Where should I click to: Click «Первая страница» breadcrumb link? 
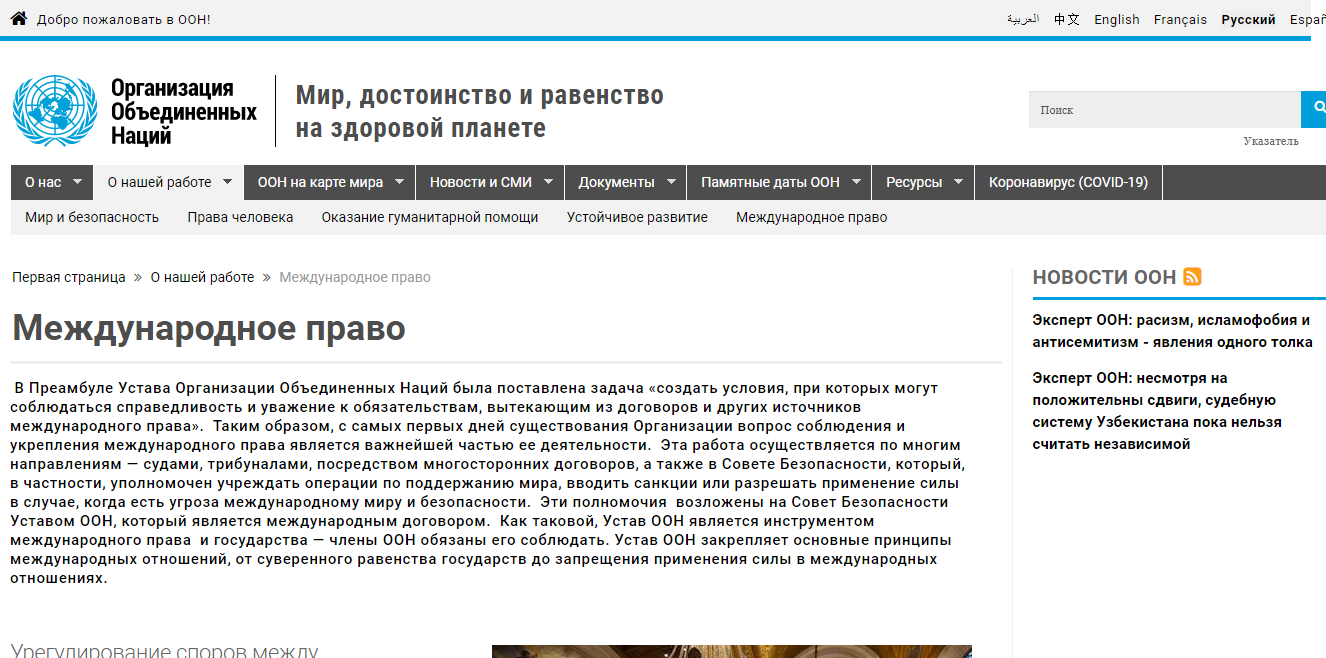pos(69,277)
